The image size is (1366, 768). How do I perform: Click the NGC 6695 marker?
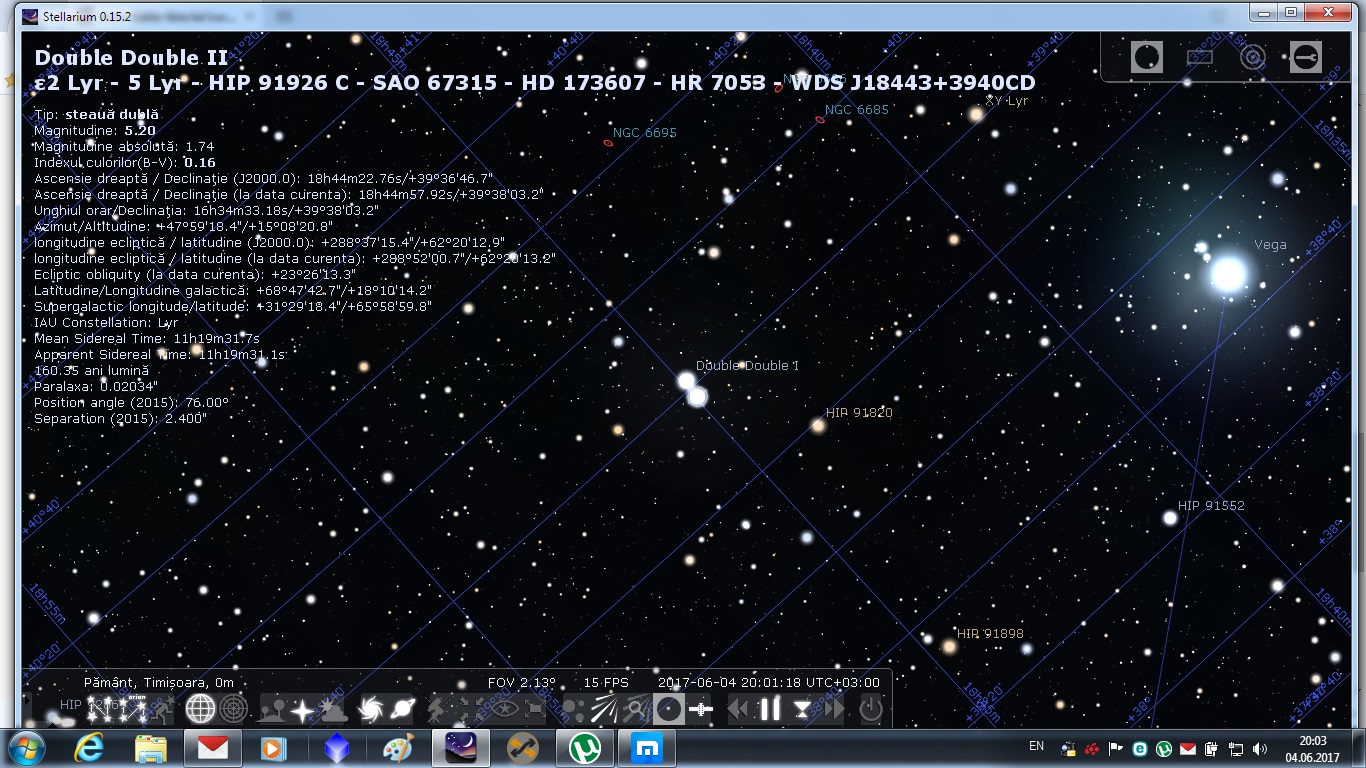608,143
